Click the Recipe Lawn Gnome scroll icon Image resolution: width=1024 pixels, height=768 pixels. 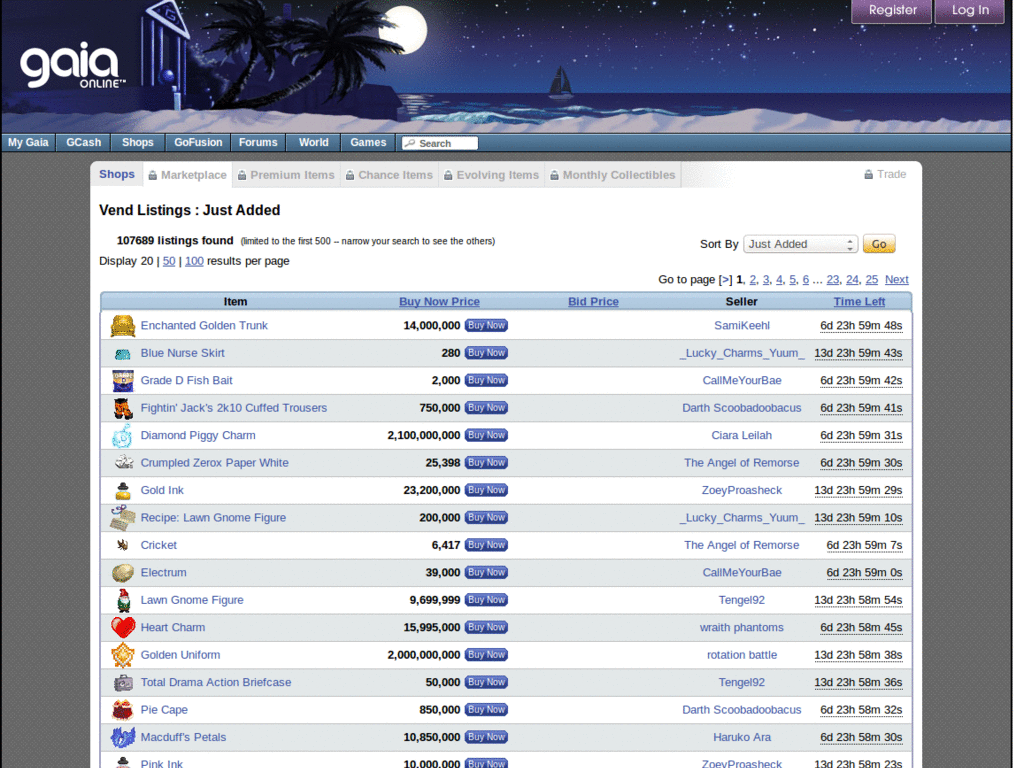coord(122,518)
